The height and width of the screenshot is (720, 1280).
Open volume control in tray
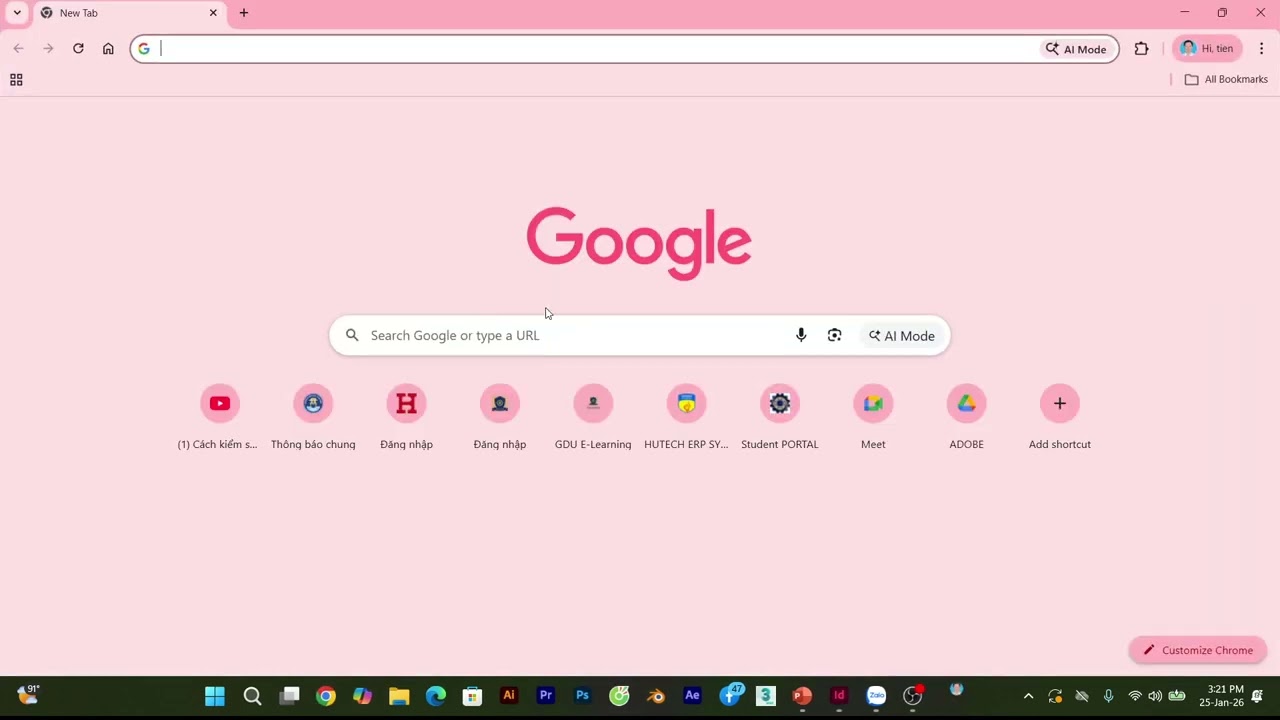click(x=1155, y=696)
